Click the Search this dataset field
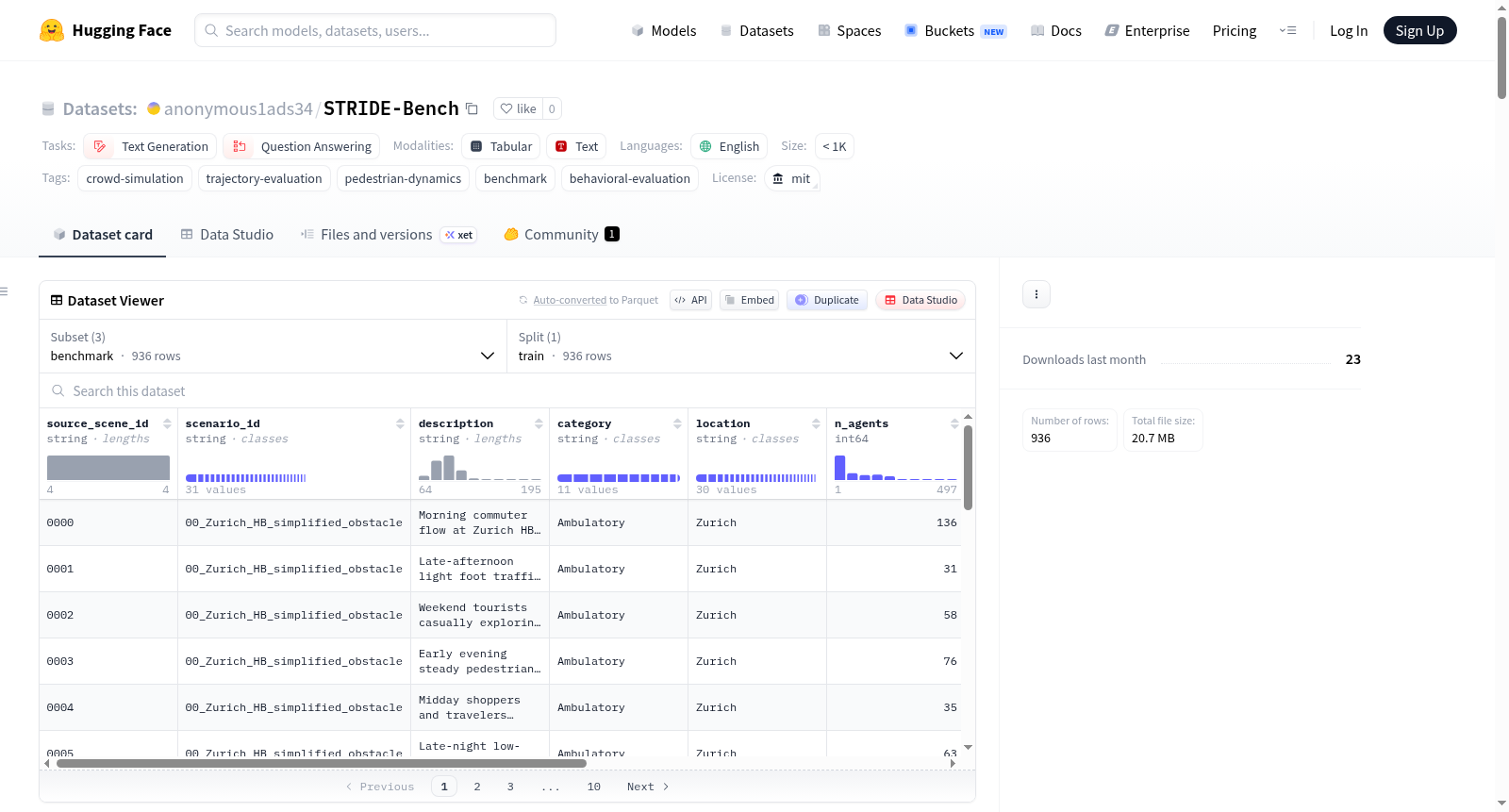This screenshot has height=812, width=1509. pos(507,391)
